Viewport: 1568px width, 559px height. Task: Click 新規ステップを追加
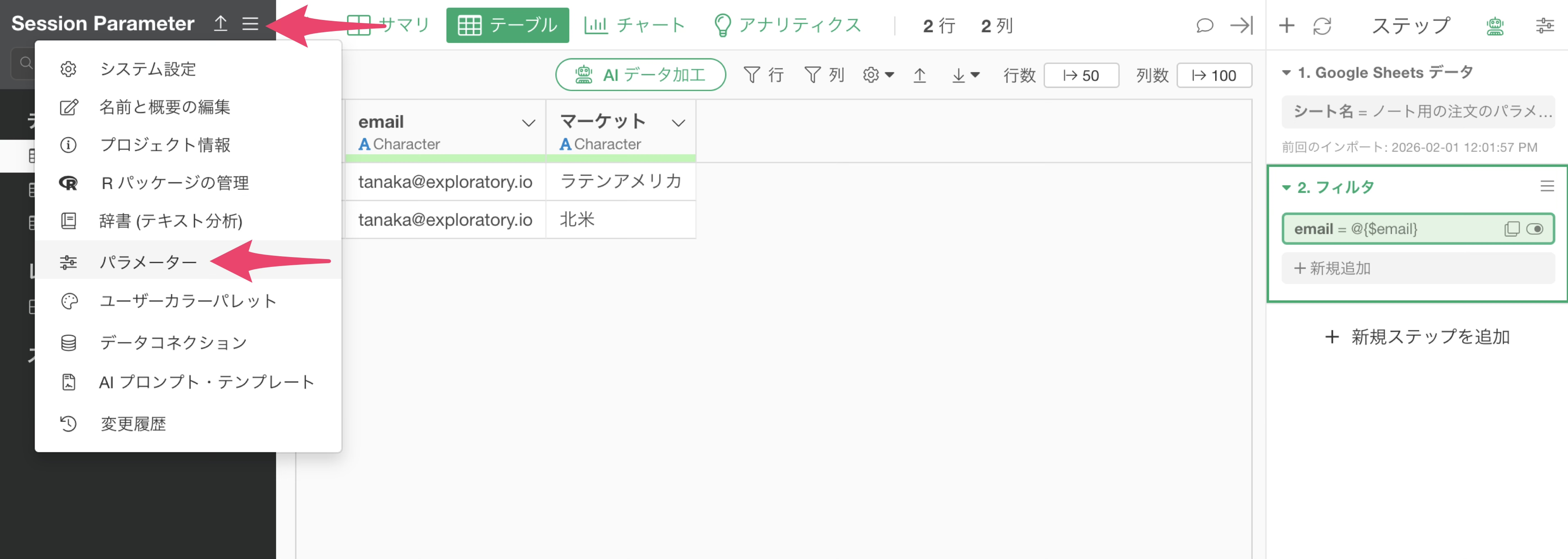1418,336
